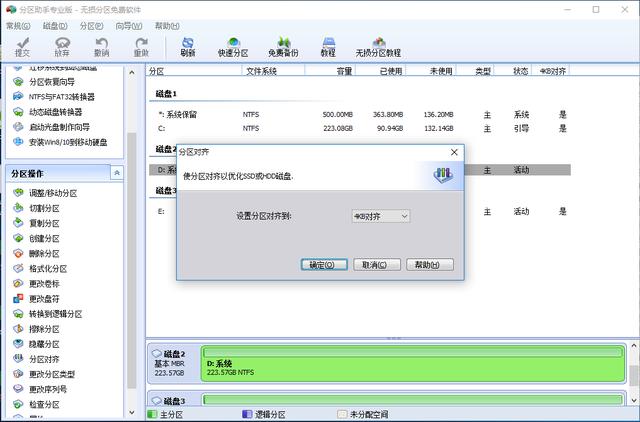
Task: Select 隐藏分区 hide operation
Action: 36,344
